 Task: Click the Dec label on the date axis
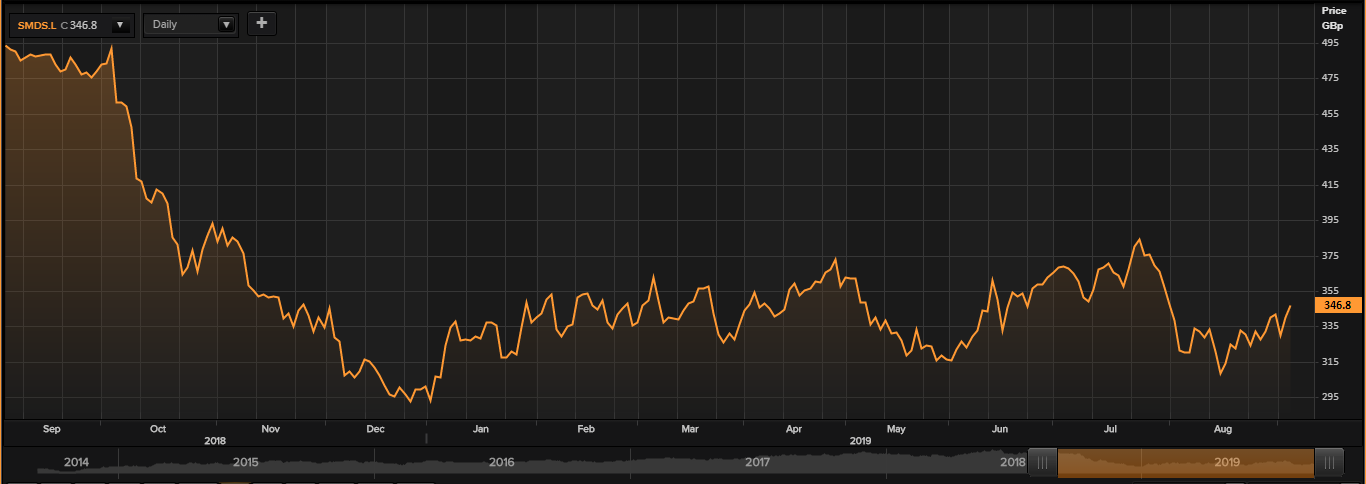tap(375, 429)
